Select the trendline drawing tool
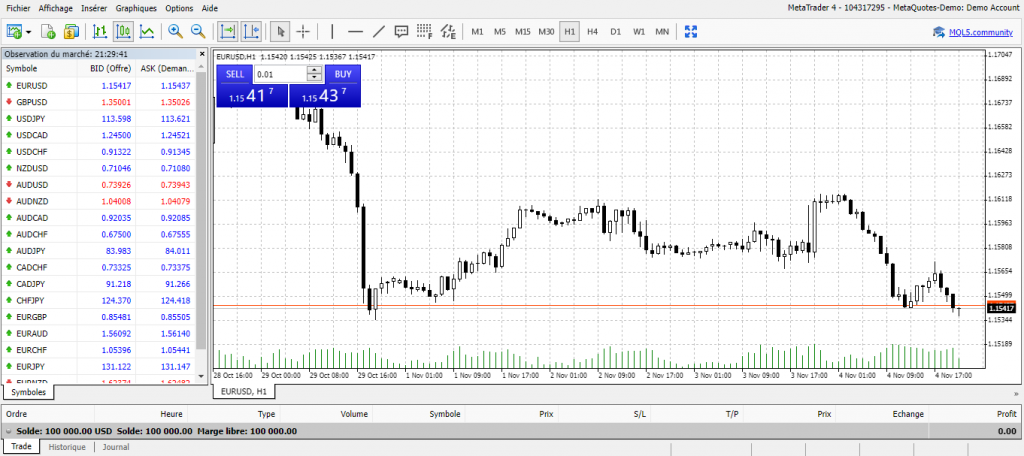Image resolution: width=1024 pixels, height=456 pixels. [x=378, y=31]
